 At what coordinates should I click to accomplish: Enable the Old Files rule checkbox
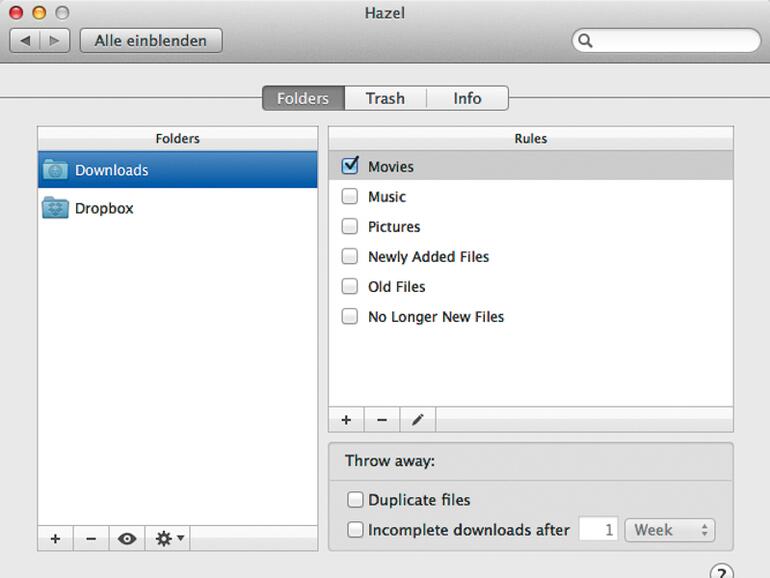click(350, 286)
